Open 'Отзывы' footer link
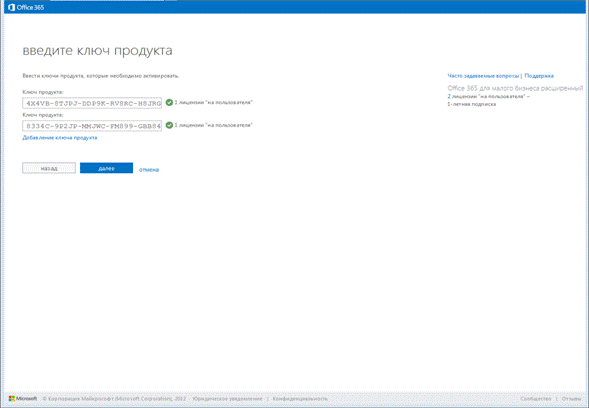This screenshot has width=589, height=408. pyautogui.click(x=572, y=399)
